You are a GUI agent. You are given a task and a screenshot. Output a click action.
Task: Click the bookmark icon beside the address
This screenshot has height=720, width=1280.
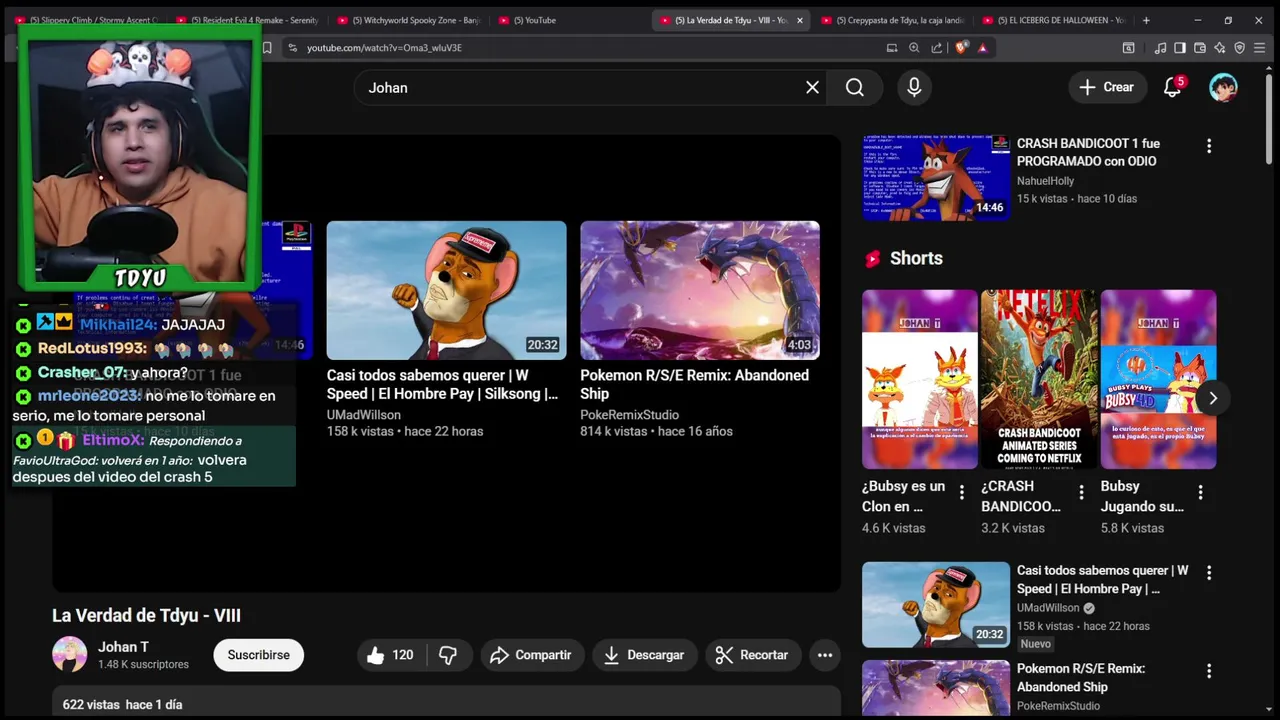pyautogui.click(x=267, y=47)
